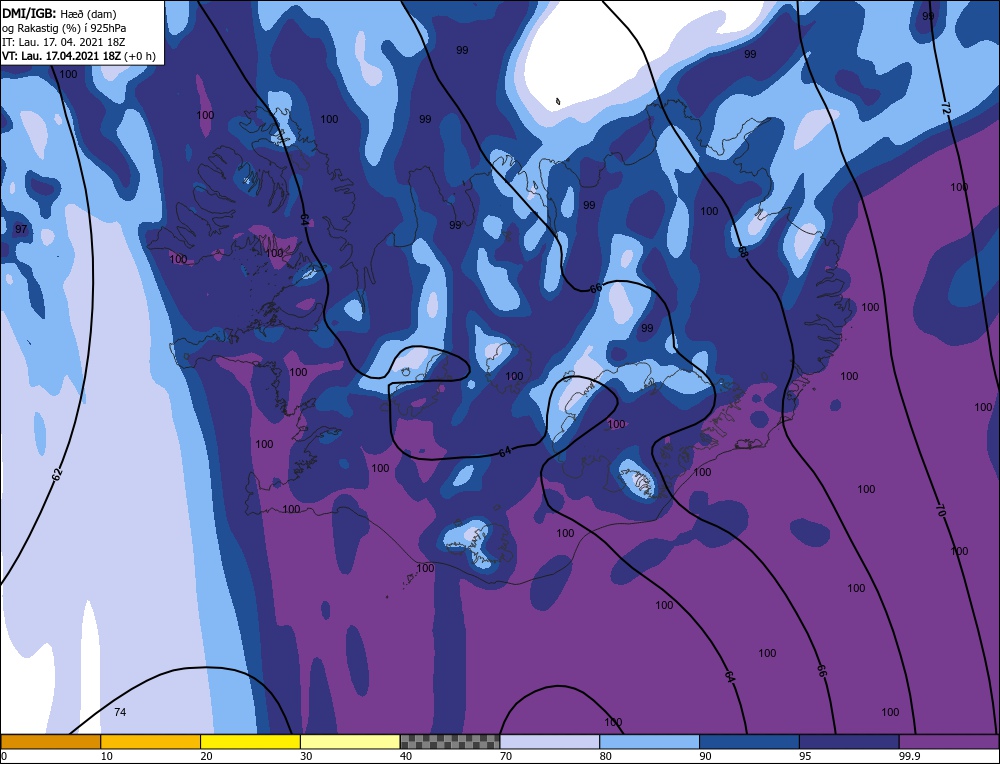Viewport: 1000px width, 764px height.
Task: Click the '97' humidity value label
Action: (21, 228)
